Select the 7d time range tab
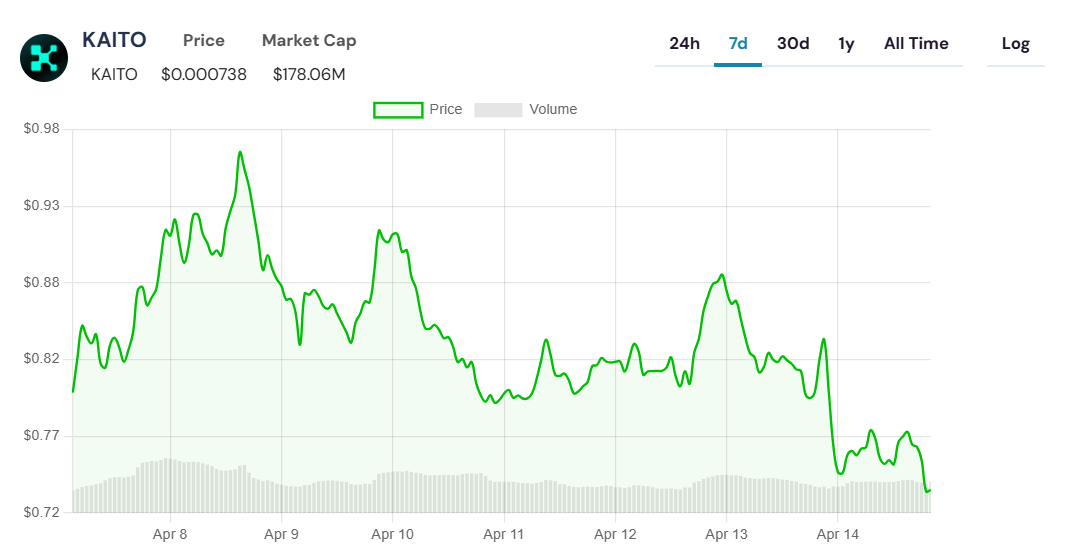 tap(738, 44)
